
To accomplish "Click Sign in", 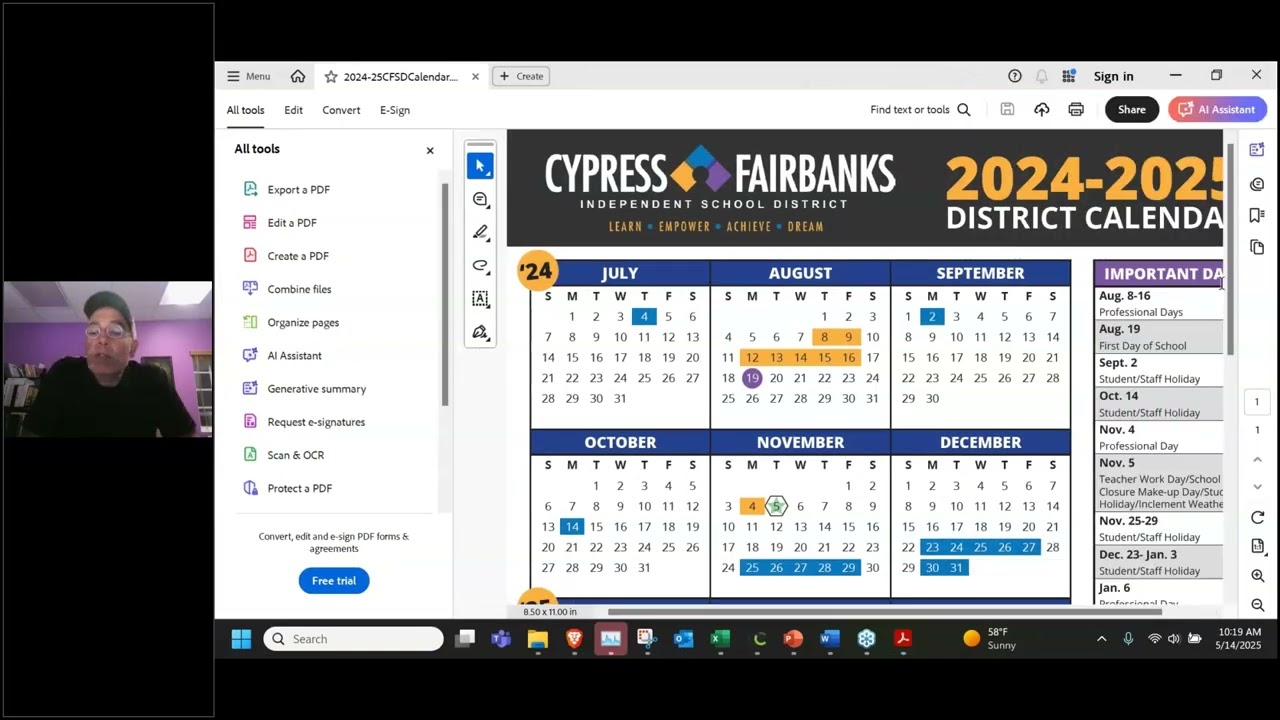I will pos(1113,76).
